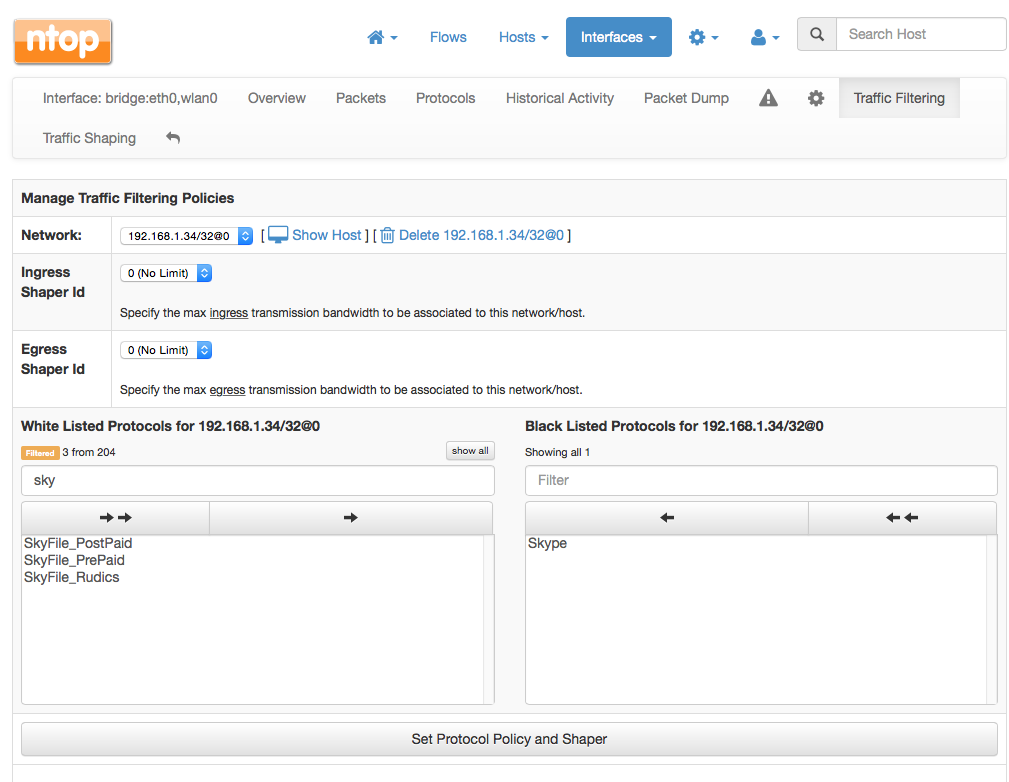Open the Packet Dump tab
The image size is (1009, 782).
686,98
